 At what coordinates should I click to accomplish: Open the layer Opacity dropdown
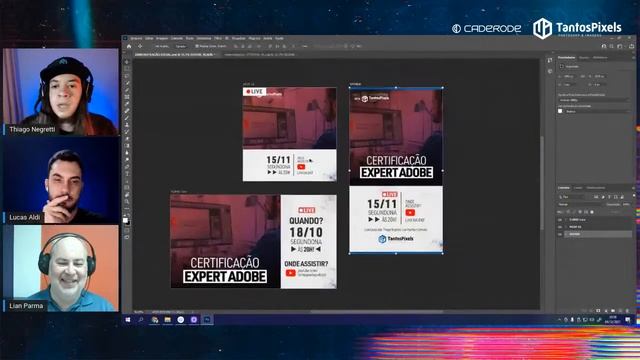point(626,204)
